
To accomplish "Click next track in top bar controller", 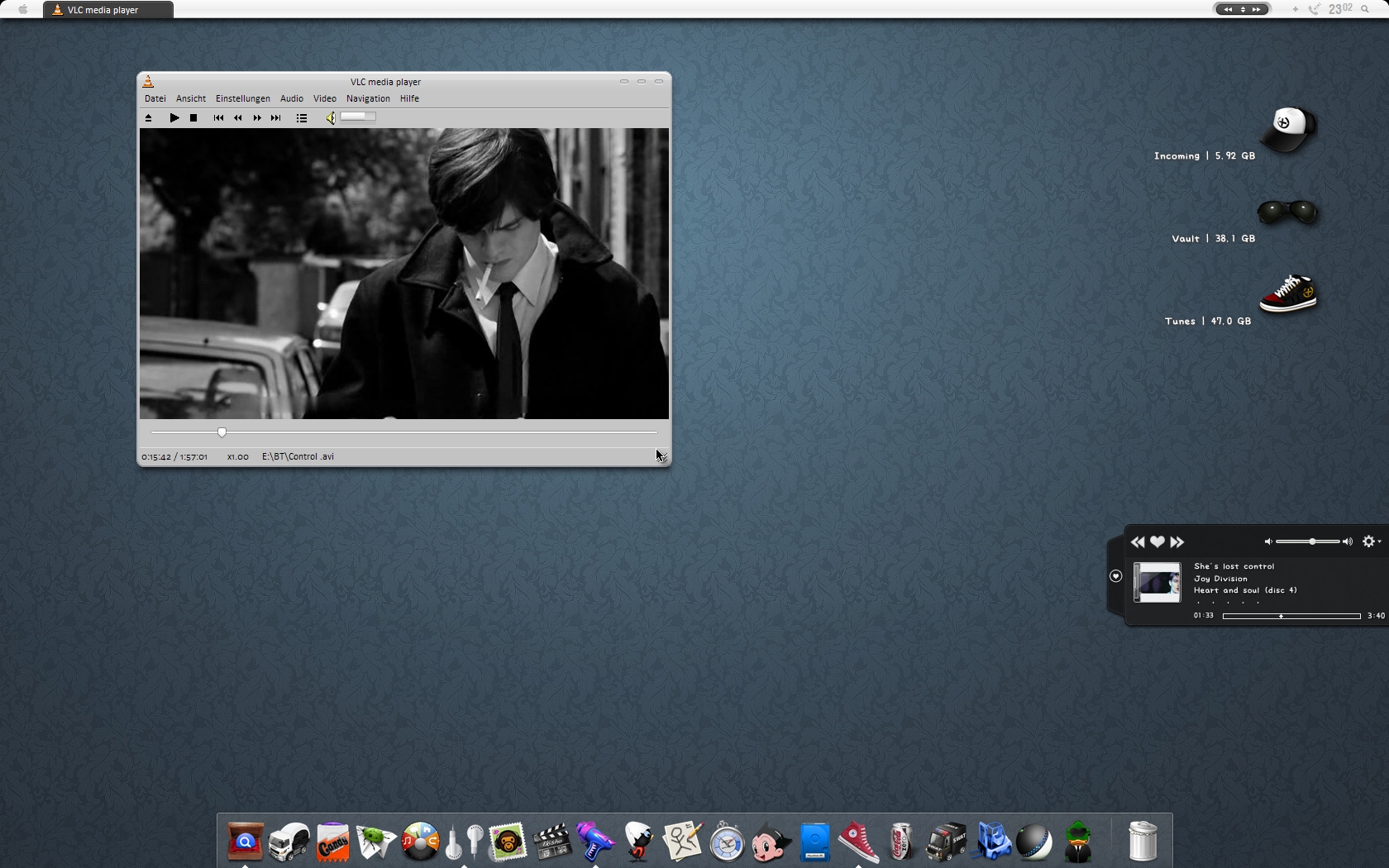I will tap(1257, 9).
